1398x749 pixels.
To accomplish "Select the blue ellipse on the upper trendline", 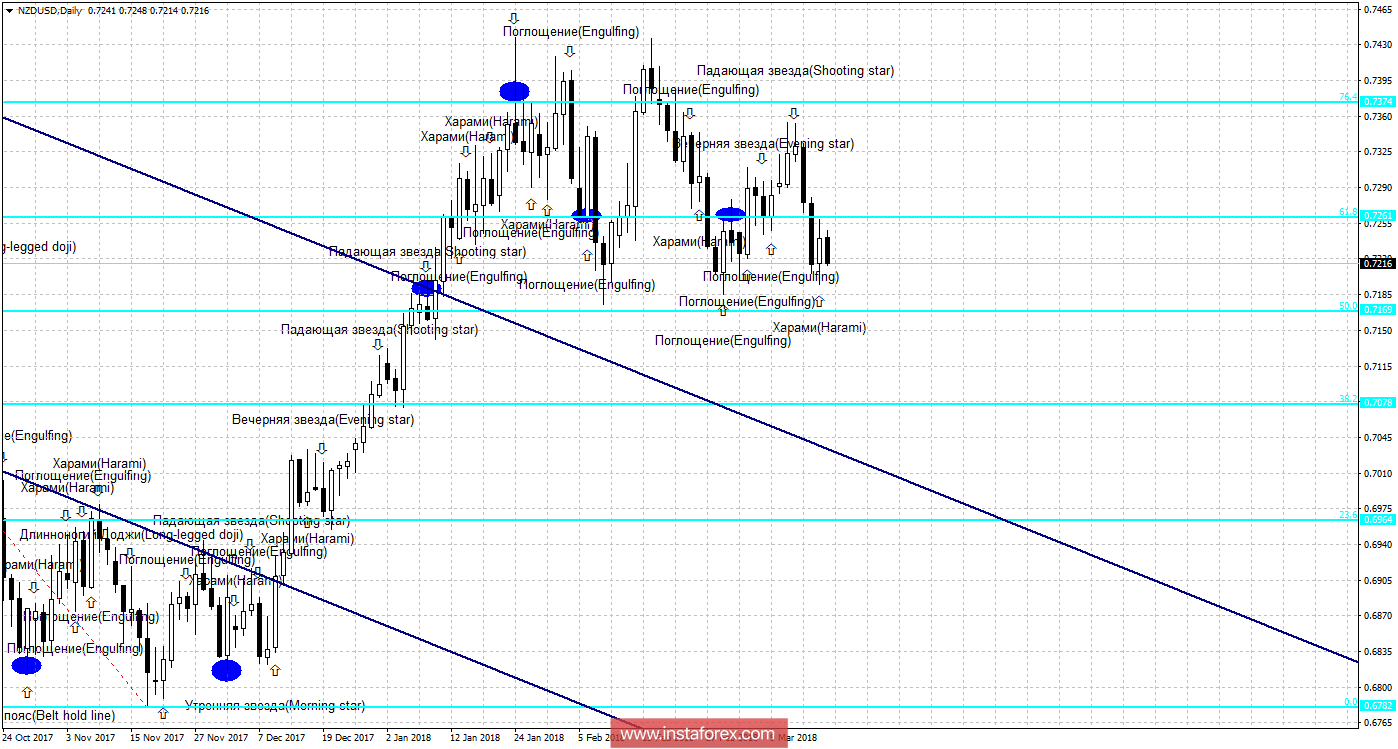I will point(427,288).
